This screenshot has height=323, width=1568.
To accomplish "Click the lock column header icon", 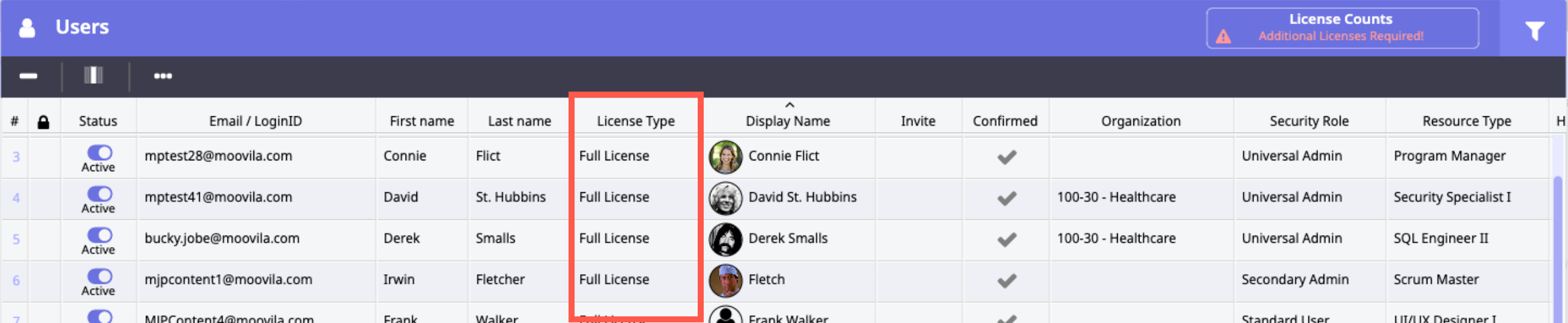I will 43,122.
